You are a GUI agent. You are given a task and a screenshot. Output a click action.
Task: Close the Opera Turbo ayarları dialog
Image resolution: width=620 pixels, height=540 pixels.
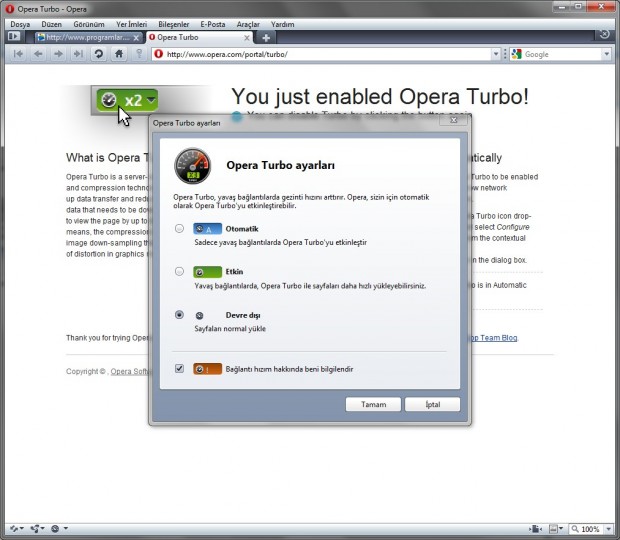(454, 120)
